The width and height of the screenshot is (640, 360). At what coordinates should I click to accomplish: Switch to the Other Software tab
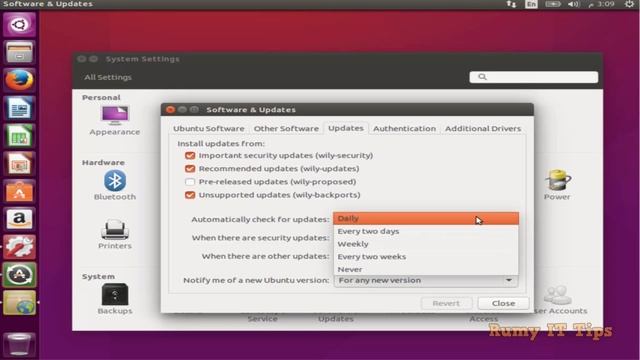tap(286, 128)
